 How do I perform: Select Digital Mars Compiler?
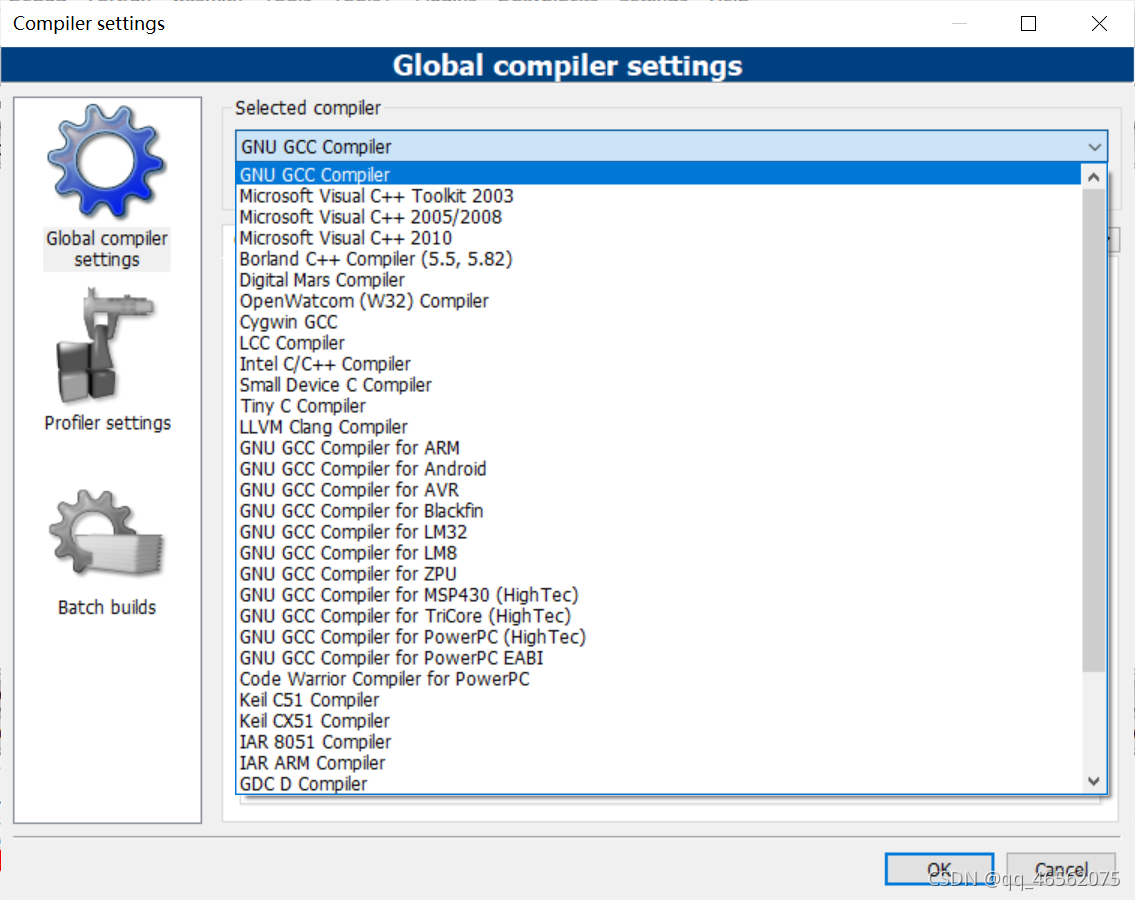click(658, 280)
